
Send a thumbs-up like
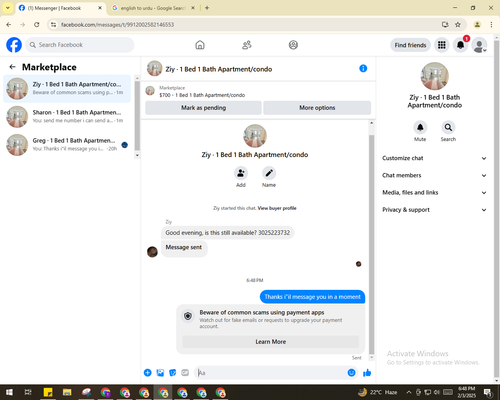(367, 373)
